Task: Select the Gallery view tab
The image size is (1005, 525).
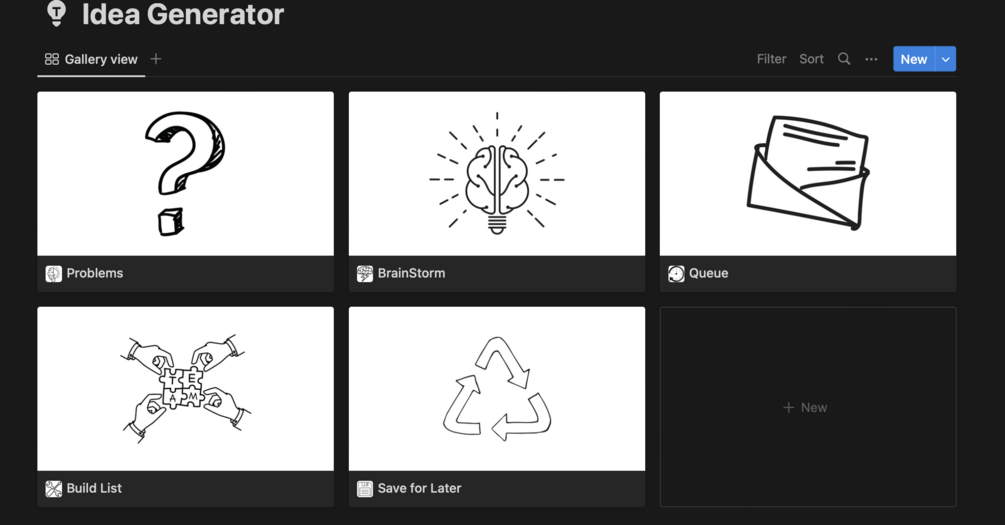Action: point(91,60)
